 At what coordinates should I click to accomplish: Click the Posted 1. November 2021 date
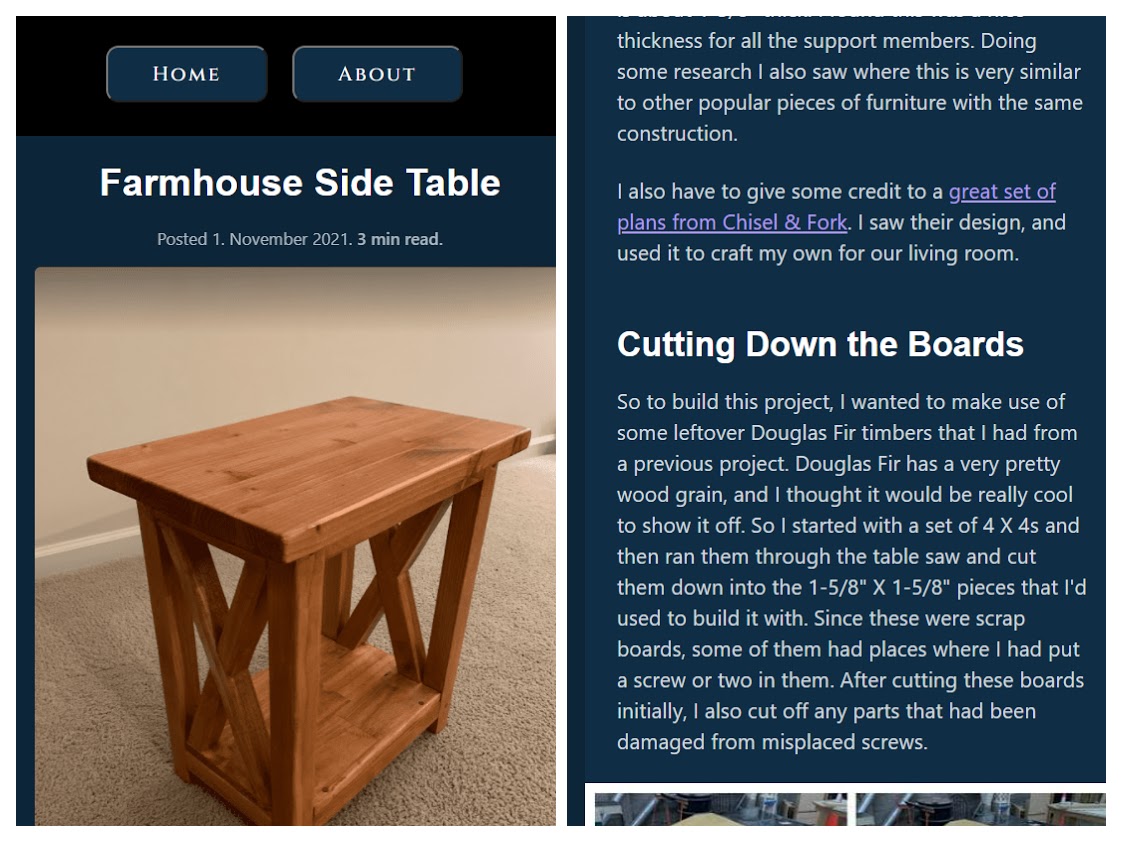[x=254, y=240]
